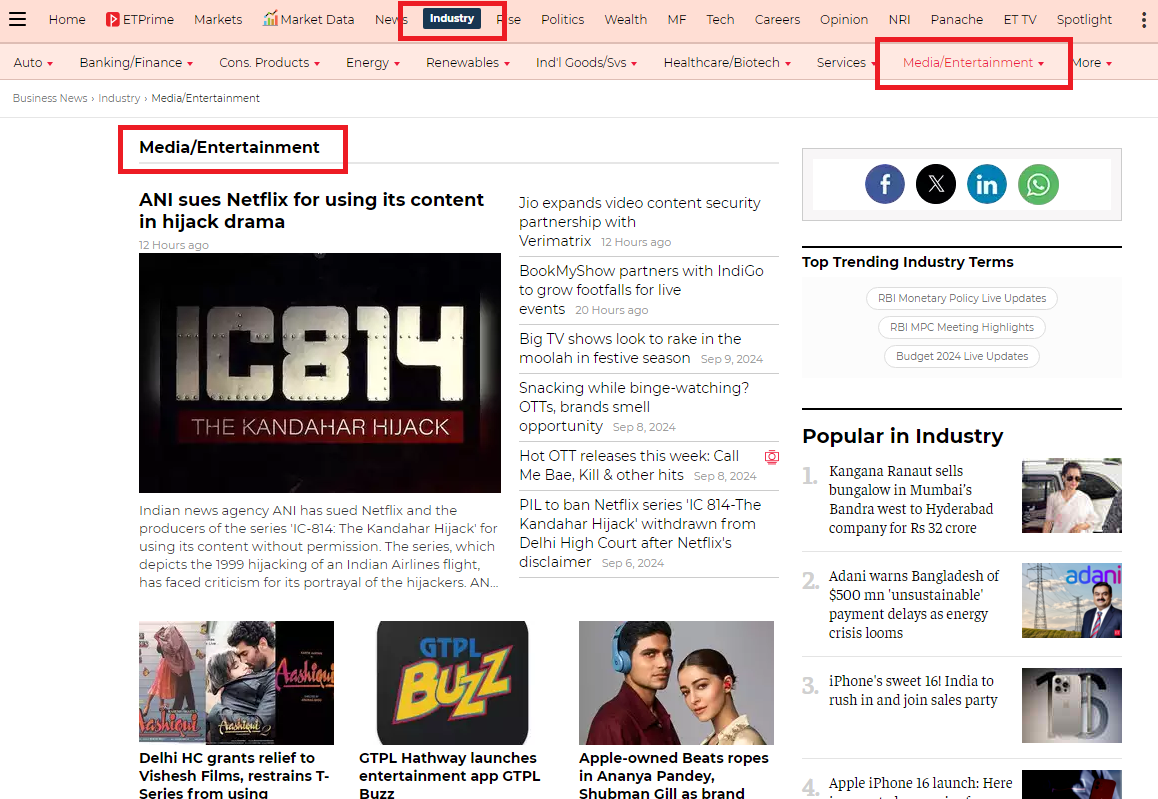
Task: Open the ANI sues Netflix headline
Action: click(311, 210)
